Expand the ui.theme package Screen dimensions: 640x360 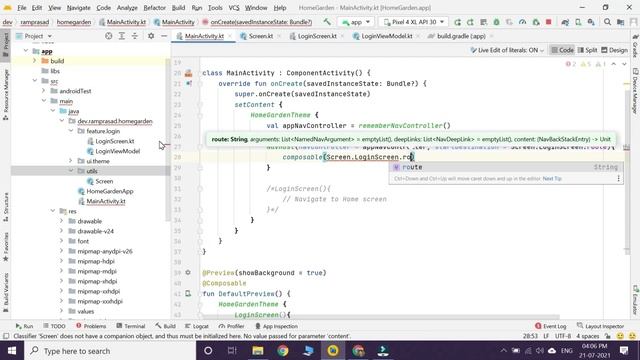71,161
